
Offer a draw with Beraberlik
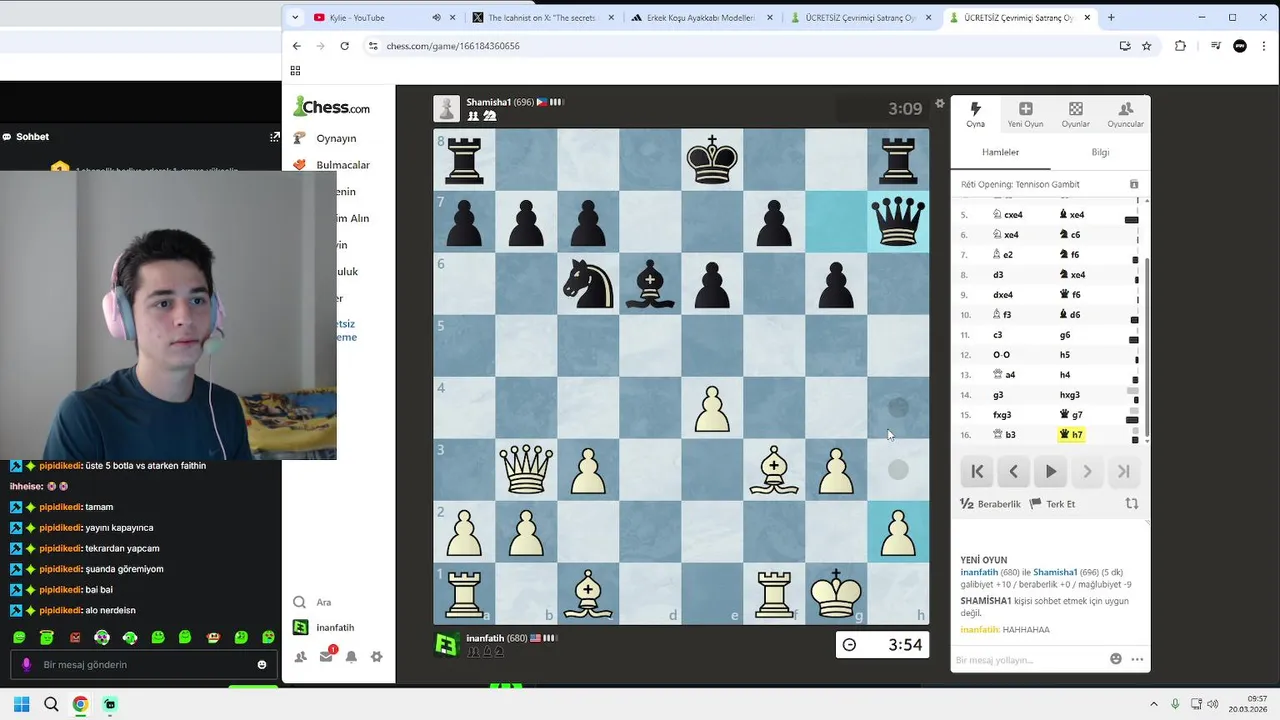coord(990,504)
